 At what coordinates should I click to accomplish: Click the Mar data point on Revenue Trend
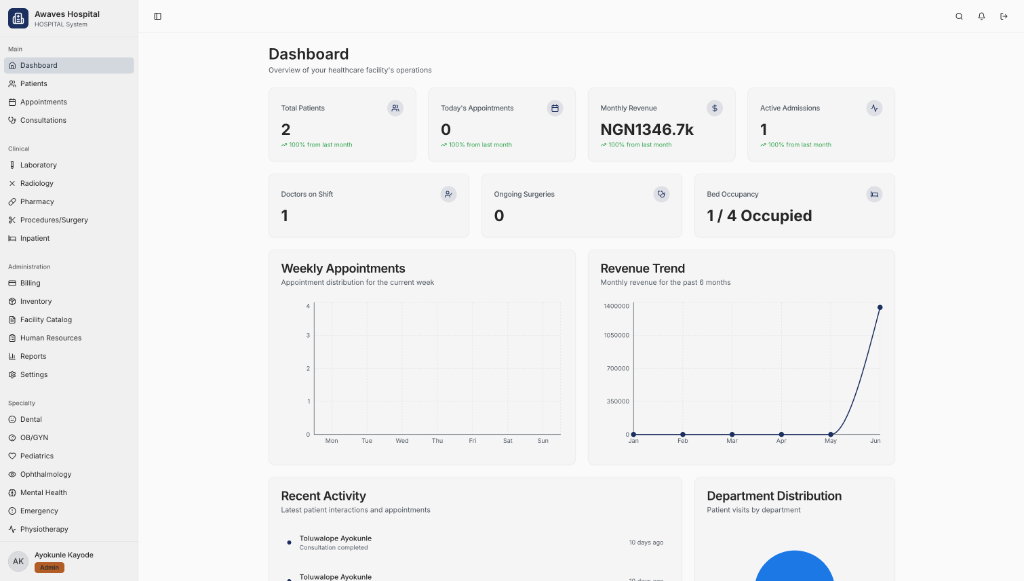tap(732, 434)
